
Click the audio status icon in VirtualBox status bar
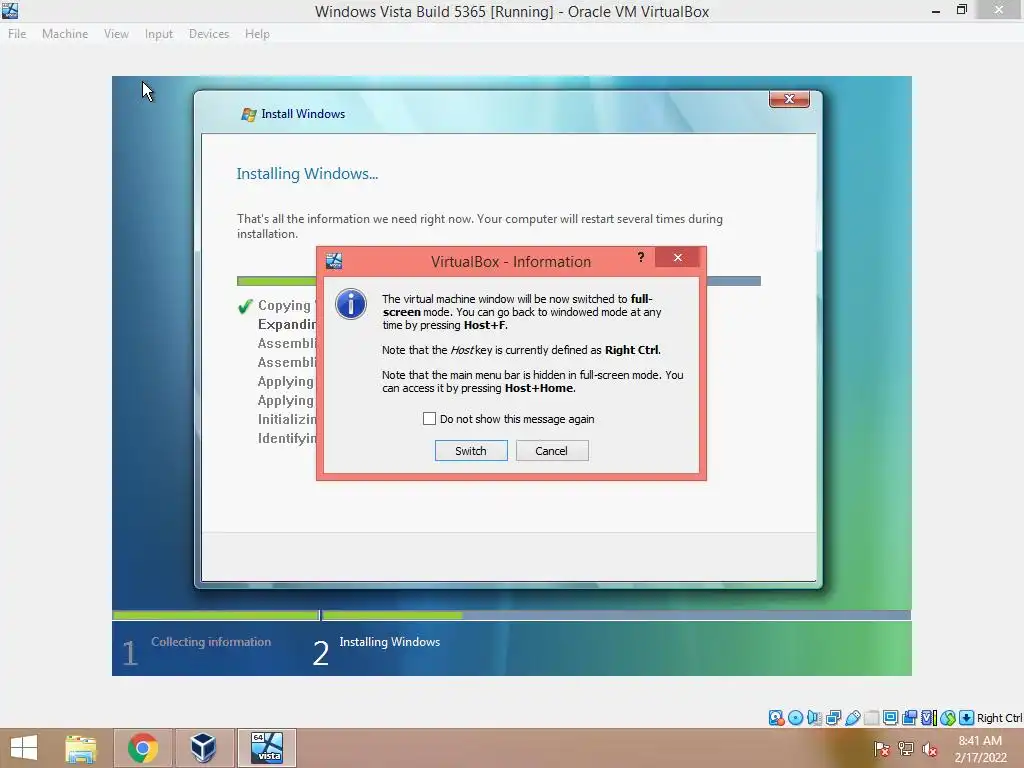coord(814,718)
